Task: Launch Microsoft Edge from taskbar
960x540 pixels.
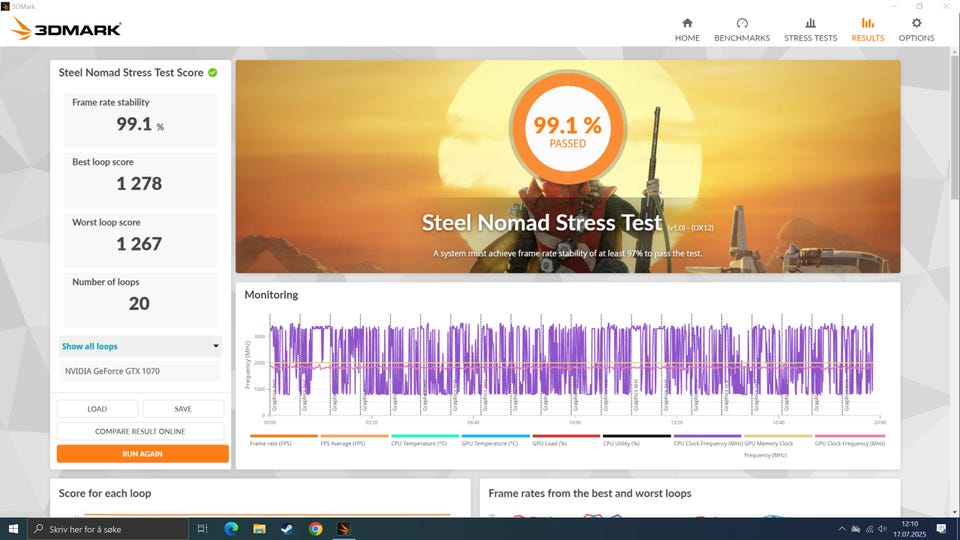Action: [230, 528]
